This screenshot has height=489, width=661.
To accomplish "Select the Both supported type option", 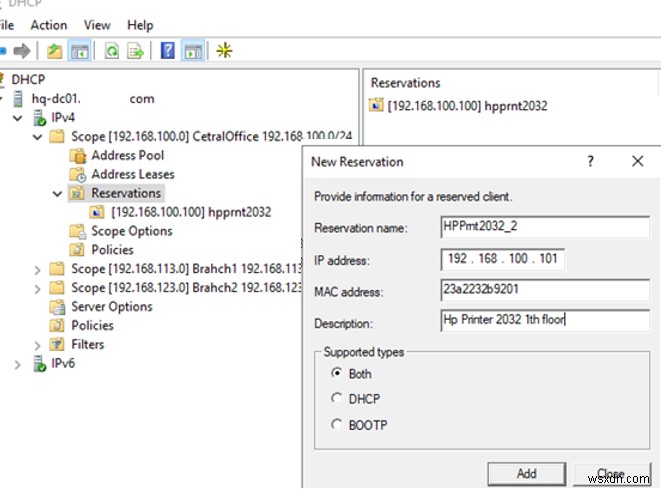I will pos(336,374).
